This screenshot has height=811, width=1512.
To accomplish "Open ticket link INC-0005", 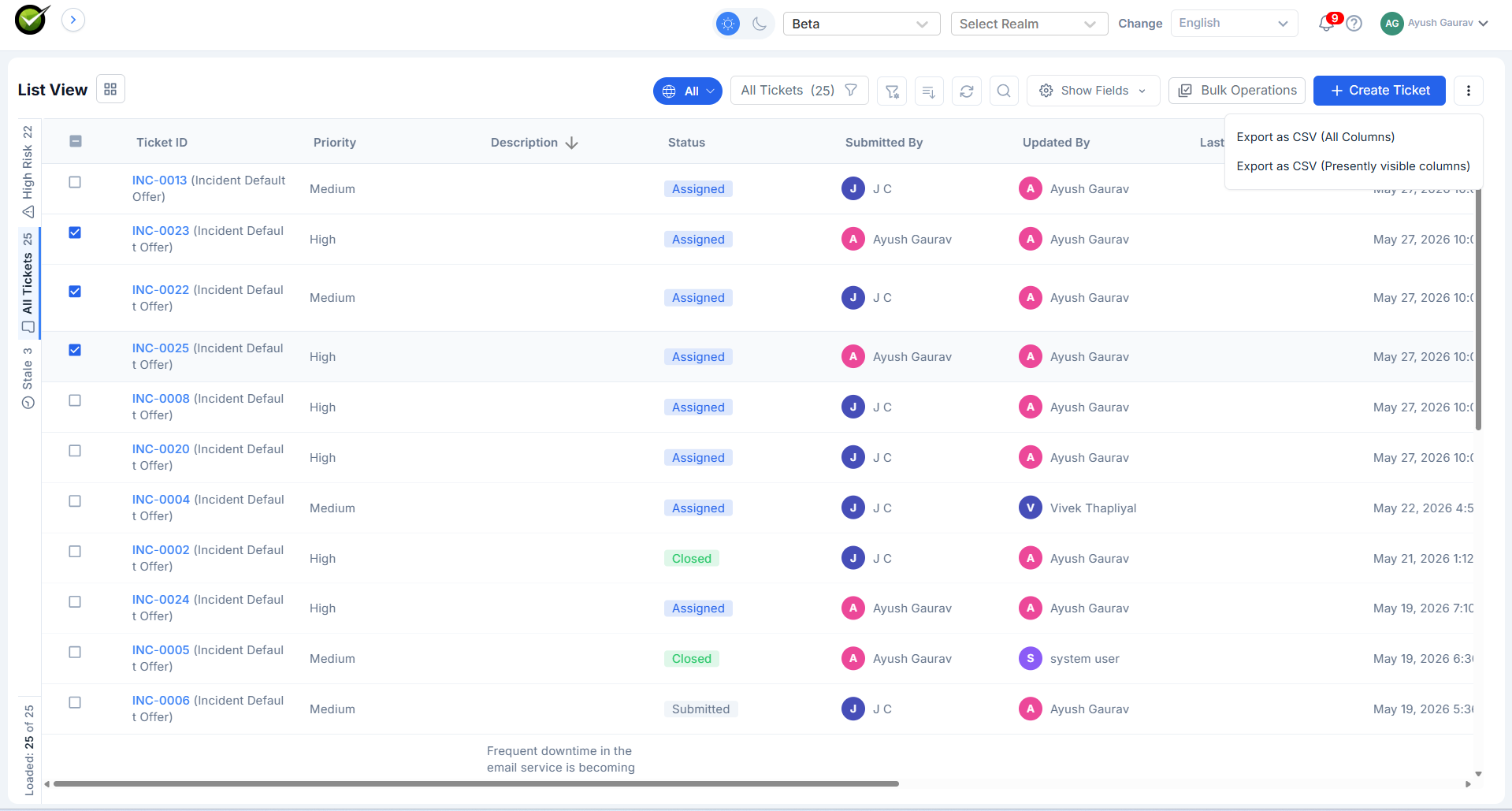I will click(161, 650).
